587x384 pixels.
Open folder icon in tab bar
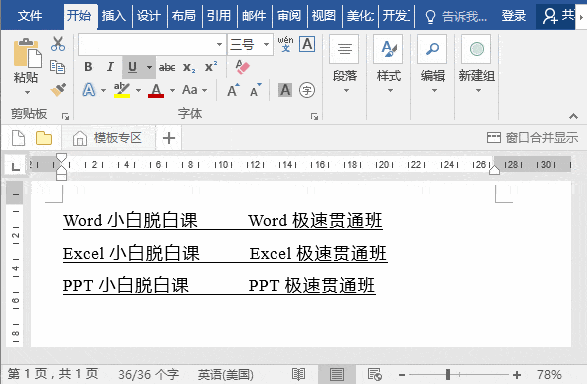click(44, 138)
